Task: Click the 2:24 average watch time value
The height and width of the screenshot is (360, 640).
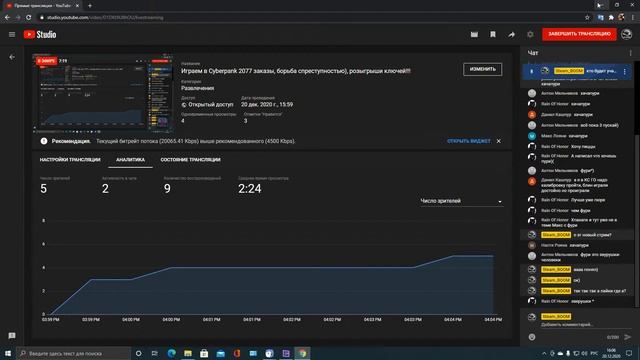Action: [249, 189]
